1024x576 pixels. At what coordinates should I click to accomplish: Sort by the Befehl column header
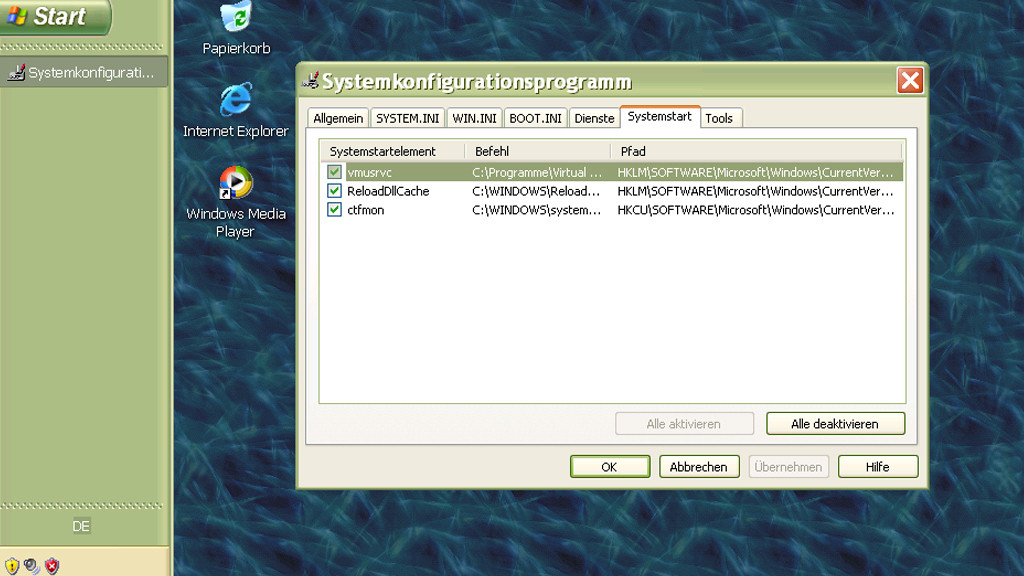pyautogui.click(x=537, y=152)
